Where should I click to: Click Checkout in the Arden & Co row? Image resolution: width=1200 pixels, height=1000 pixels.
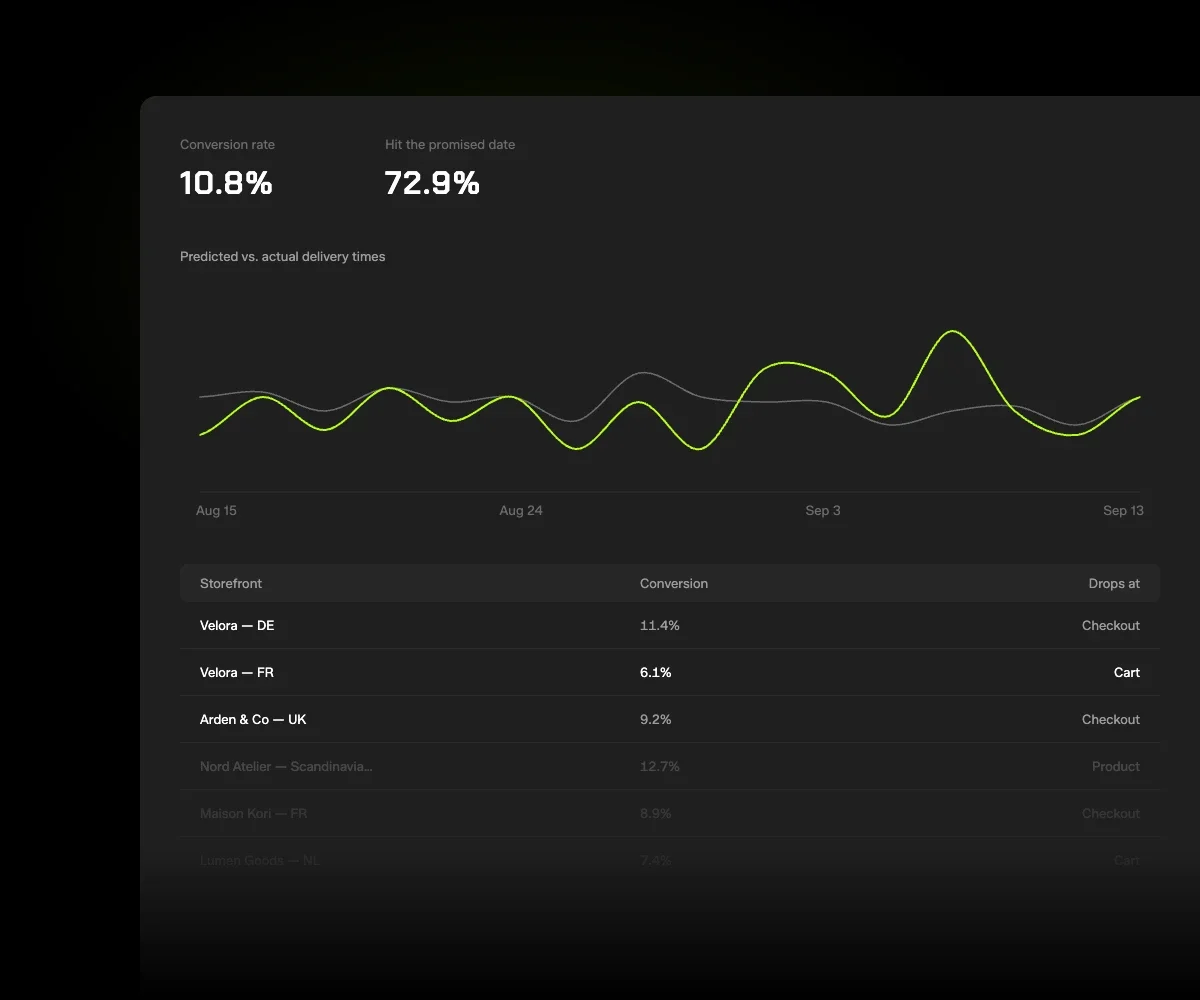[x=1111, y=720]
